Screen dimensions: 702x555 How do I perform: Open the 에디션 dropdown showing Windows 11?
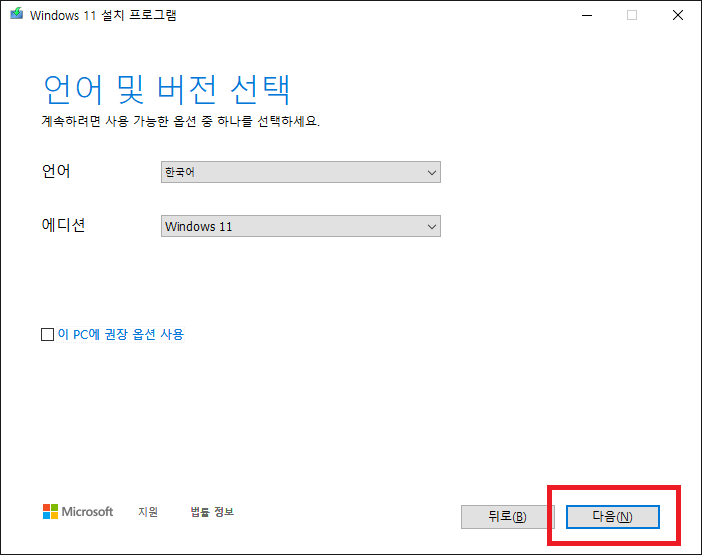click(300, 226)
